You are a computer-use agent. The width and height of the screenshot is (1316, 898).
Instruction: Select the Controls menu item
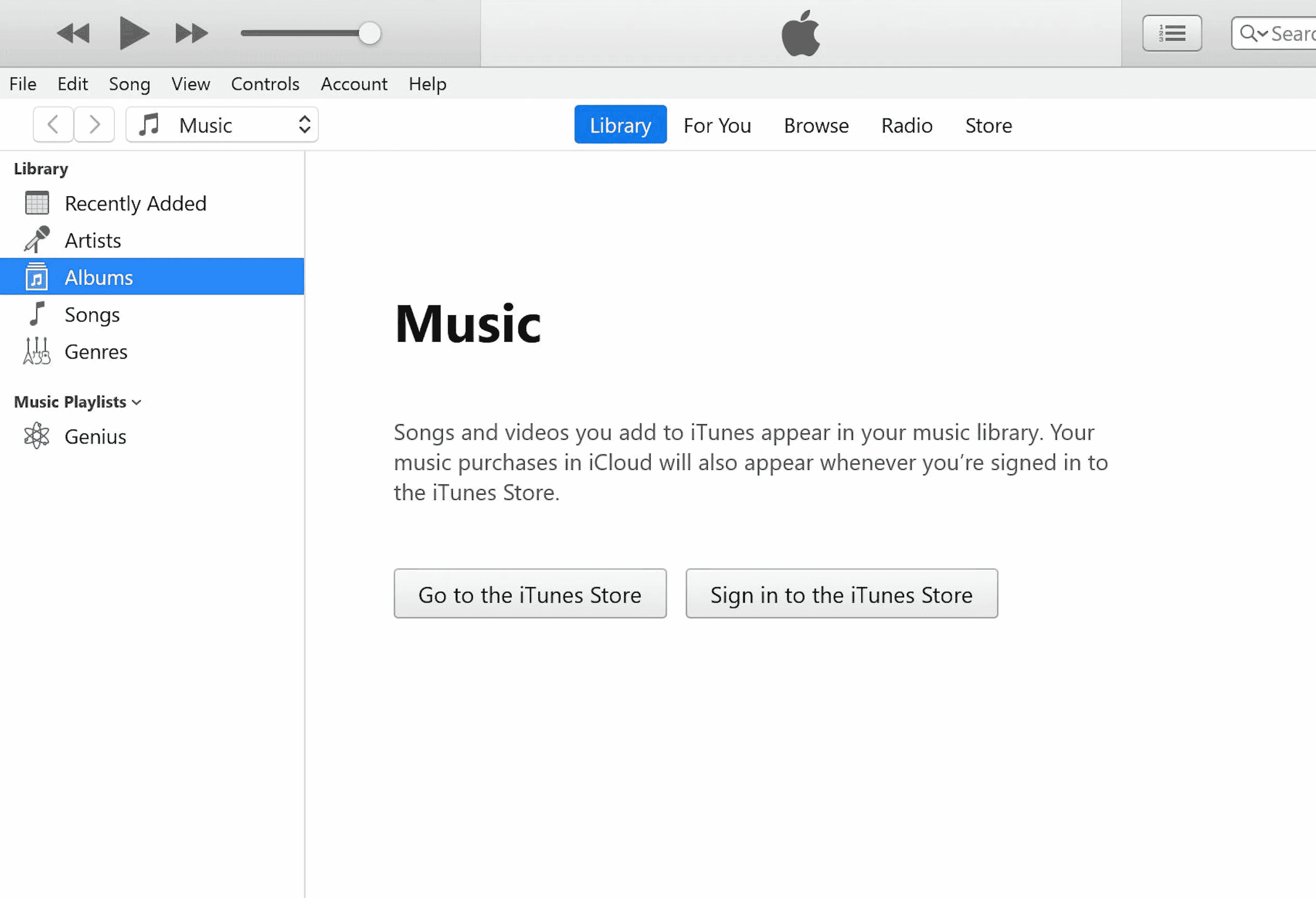[x=265, y=84]
